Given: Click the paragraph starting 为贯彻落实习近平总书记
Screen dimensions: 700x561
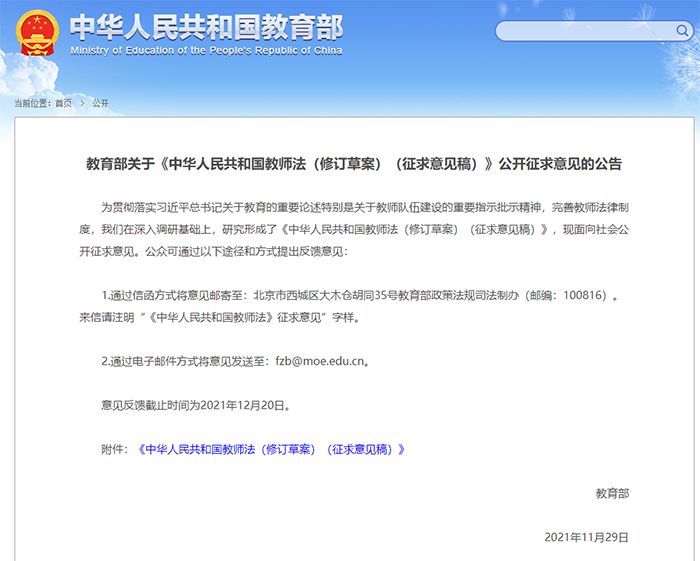Looking at the screenshot, I should 354,229.
